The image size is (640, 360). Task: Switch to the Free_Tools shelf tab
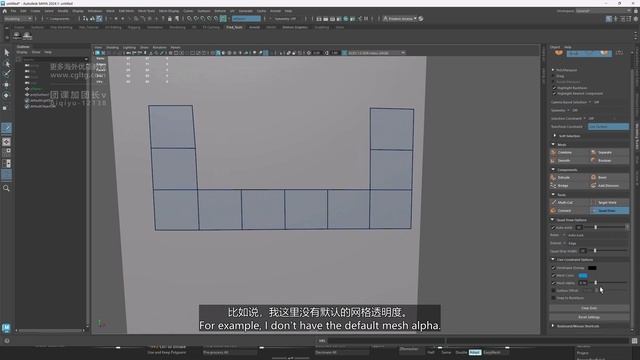pos(234,27)
